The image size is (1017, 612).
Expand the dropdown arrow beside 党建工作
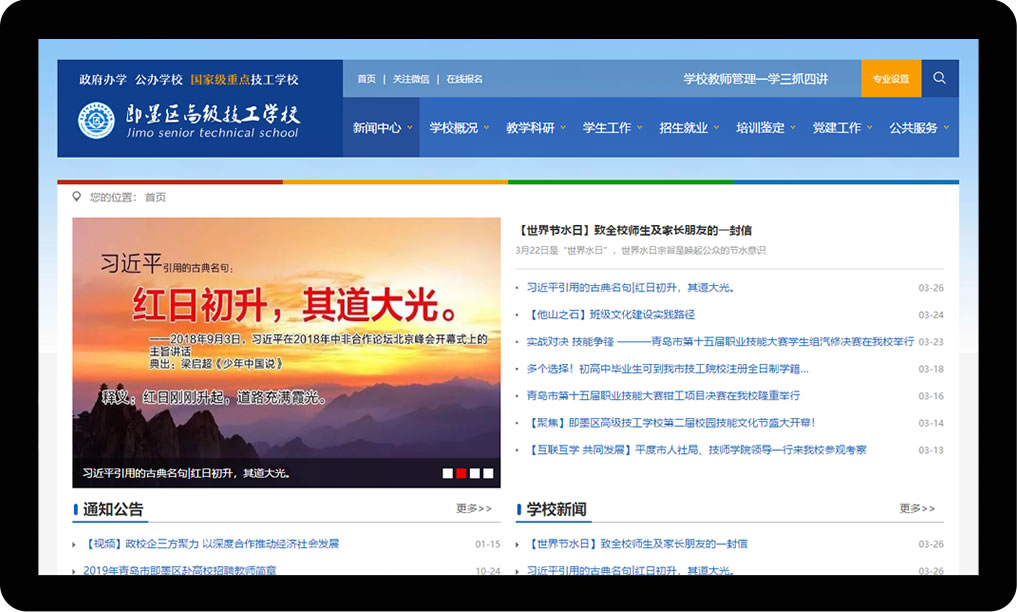[870, 128]
